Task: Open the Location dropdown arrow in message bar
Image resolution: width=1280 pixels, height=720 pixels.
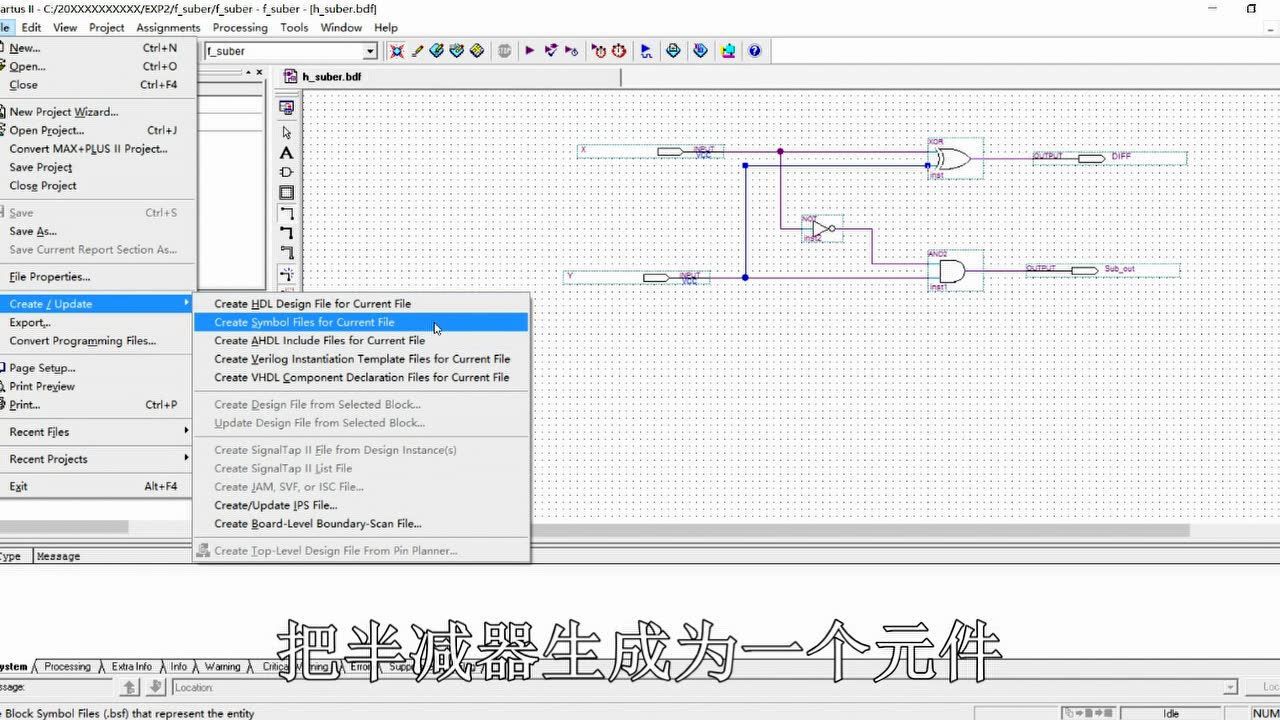Action: (1231, 687)
